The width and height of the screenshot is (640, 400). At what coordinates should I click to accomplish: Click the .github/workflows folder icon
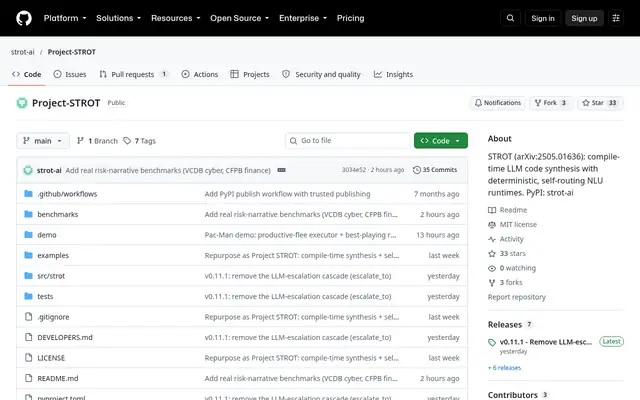28,193
